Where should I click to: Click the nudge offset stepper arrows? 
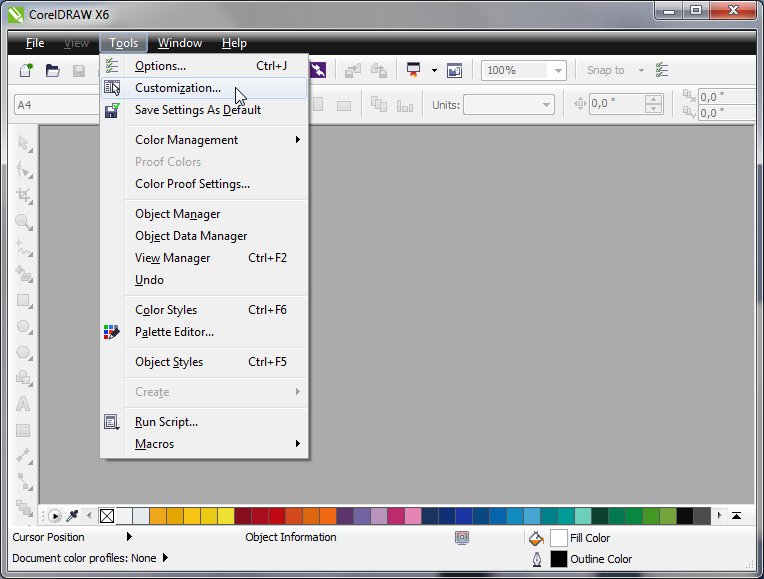point(653,104)
